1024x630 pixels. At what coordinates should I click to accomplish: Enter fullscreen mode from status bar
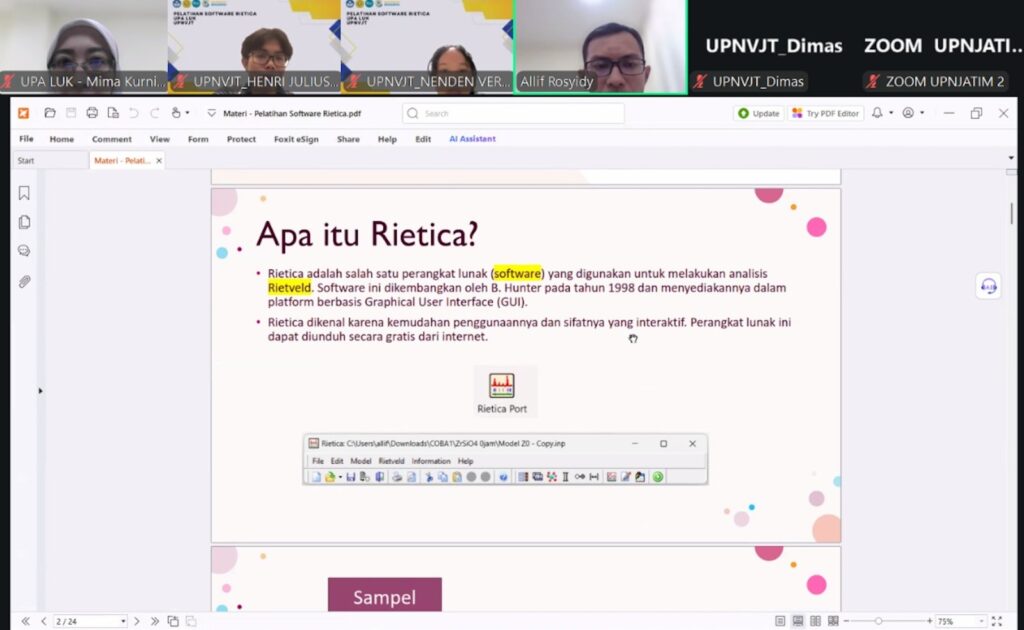pyautogui.click(x=996, y=621)
